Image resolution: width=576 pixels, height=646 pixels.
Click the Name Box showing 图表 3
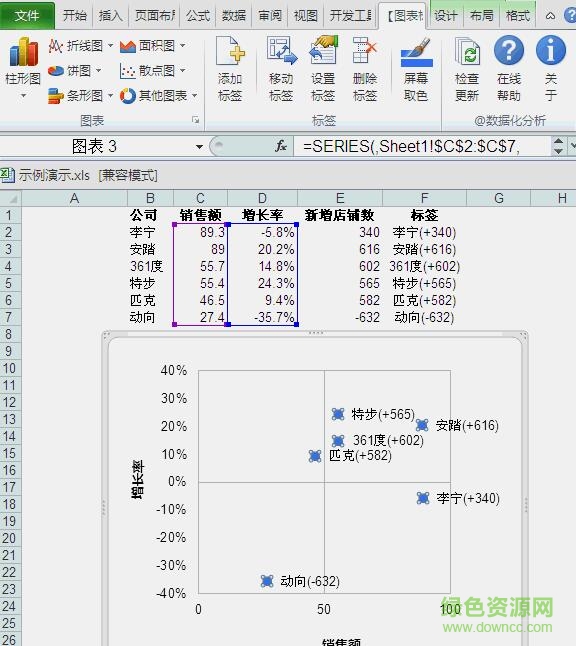pyautogui.click(x=95, y=146)
